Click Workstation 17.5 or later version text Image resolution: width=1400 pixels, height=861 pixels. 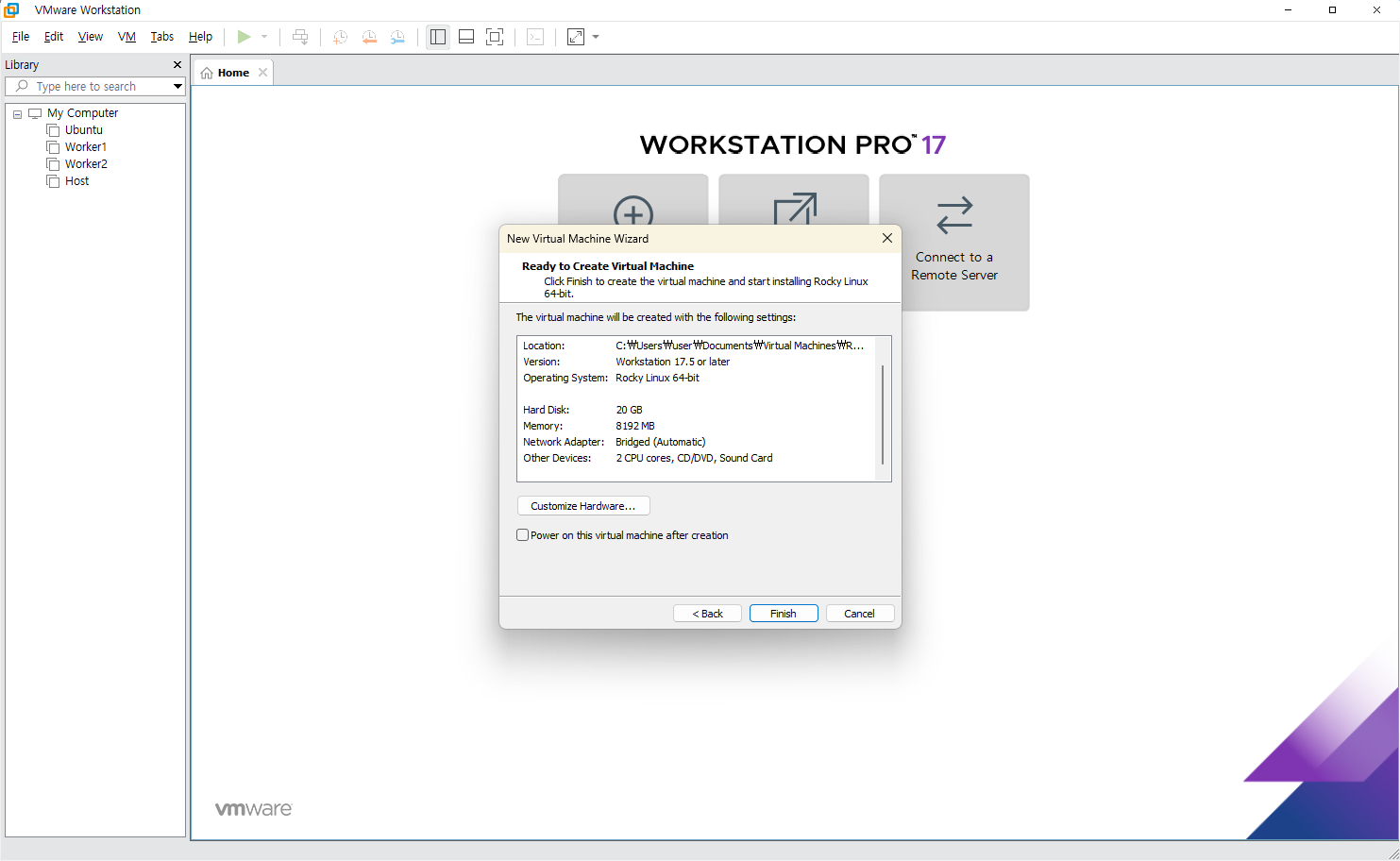pos(673,362)
